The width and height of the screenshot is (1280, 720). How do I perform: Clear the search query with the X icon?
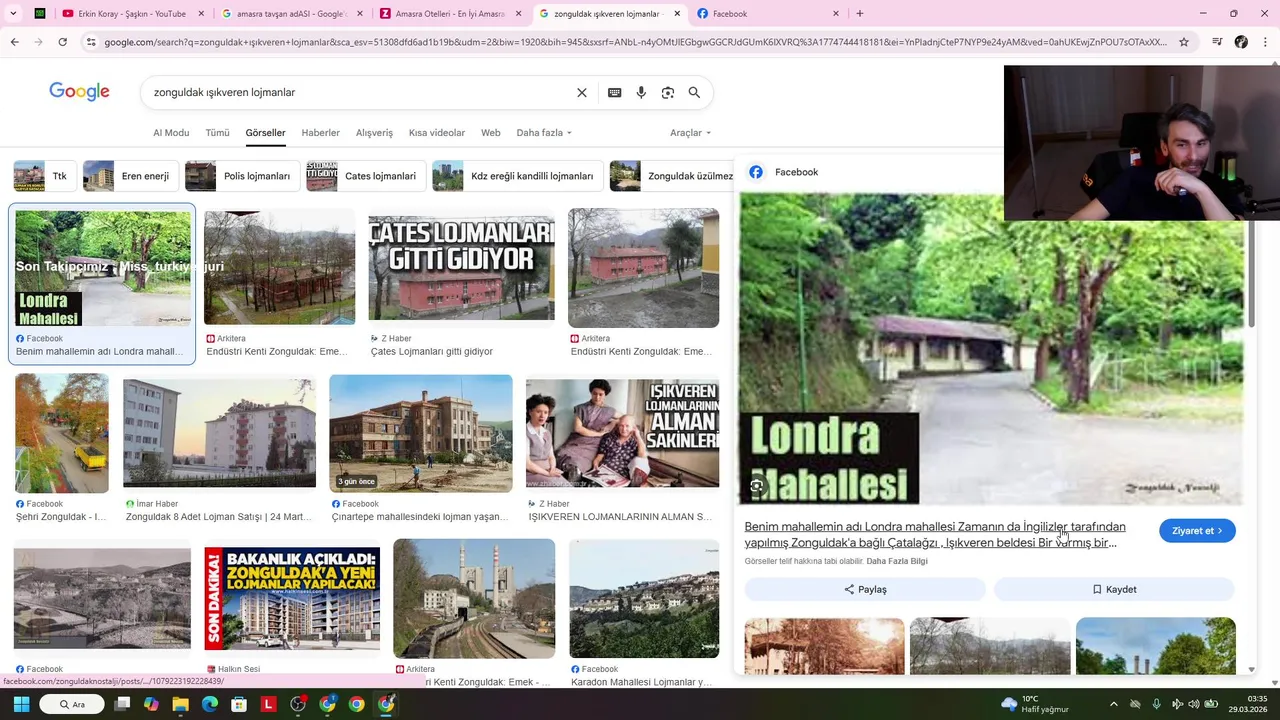(581, 92)
